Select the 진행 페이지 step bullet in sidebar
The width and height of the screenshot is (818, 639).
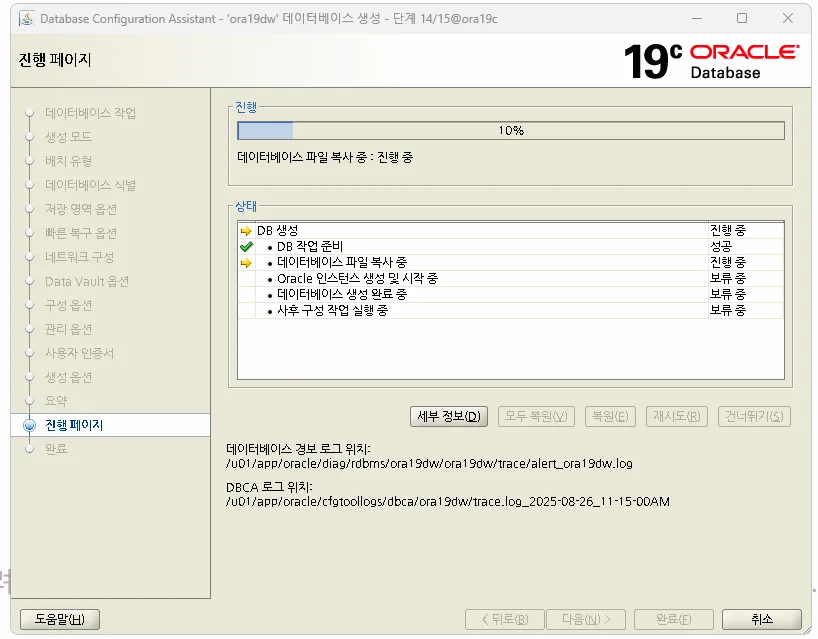point(30,425)
